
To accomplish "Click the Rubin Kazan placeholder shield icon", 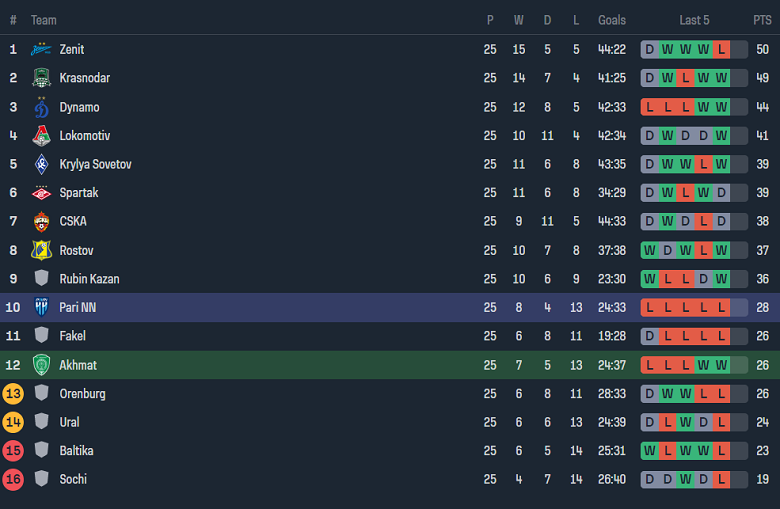I will coord(41,279).
